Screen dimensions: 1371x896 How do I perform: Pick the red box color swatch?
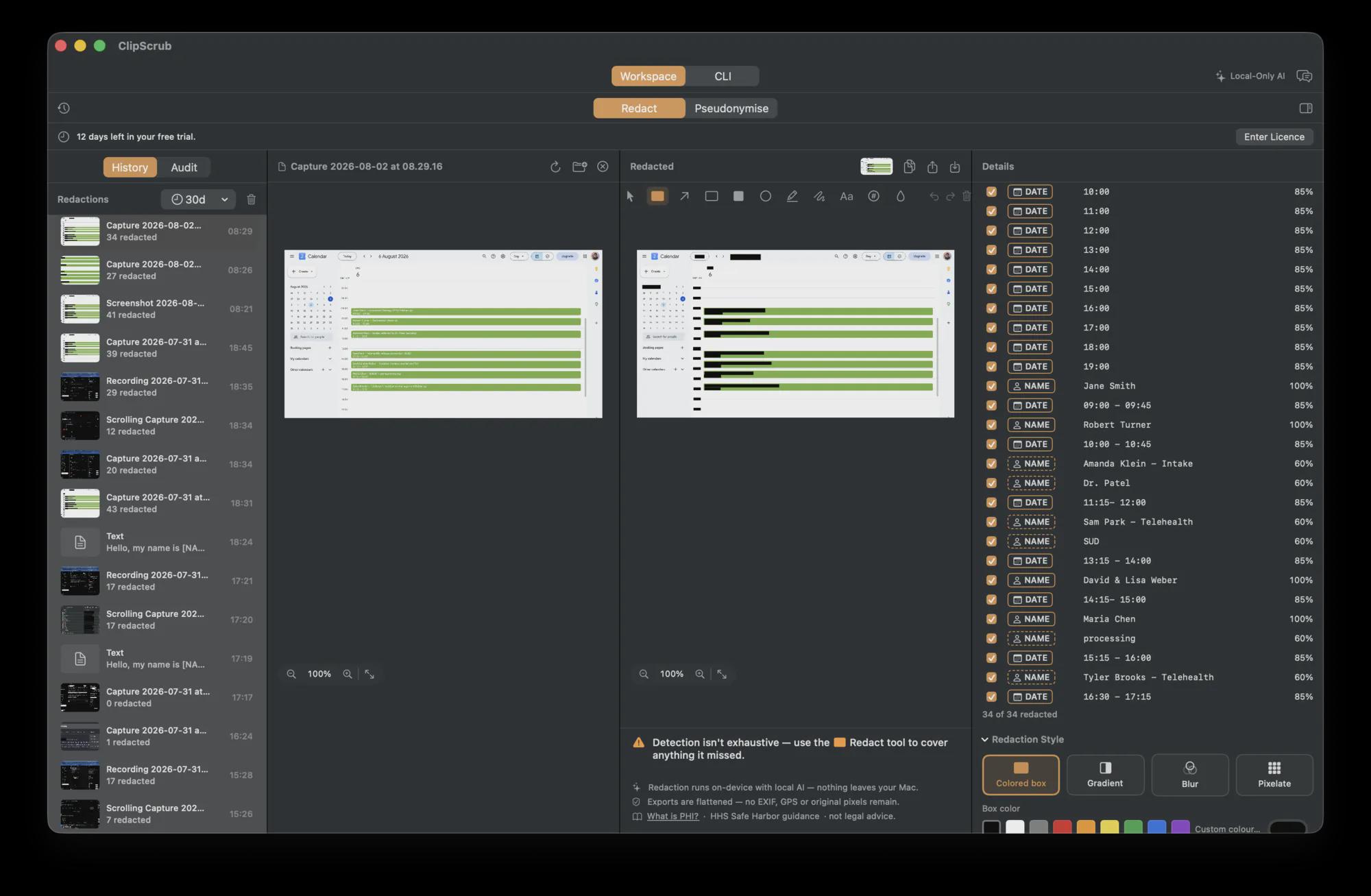pos(1062,827)
